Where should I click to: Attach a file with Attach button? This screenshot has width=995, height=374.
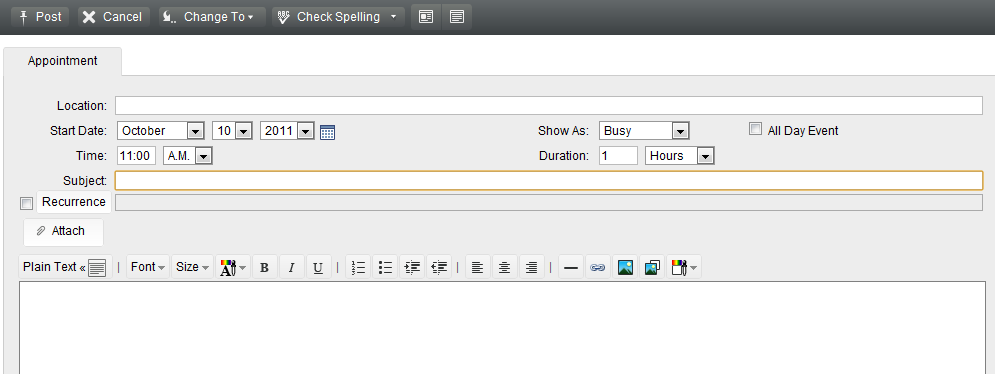[63, 232]
